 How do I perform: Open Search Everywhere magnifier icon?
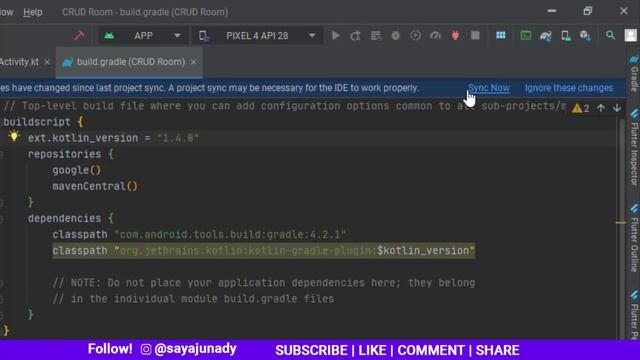[610, 36]
